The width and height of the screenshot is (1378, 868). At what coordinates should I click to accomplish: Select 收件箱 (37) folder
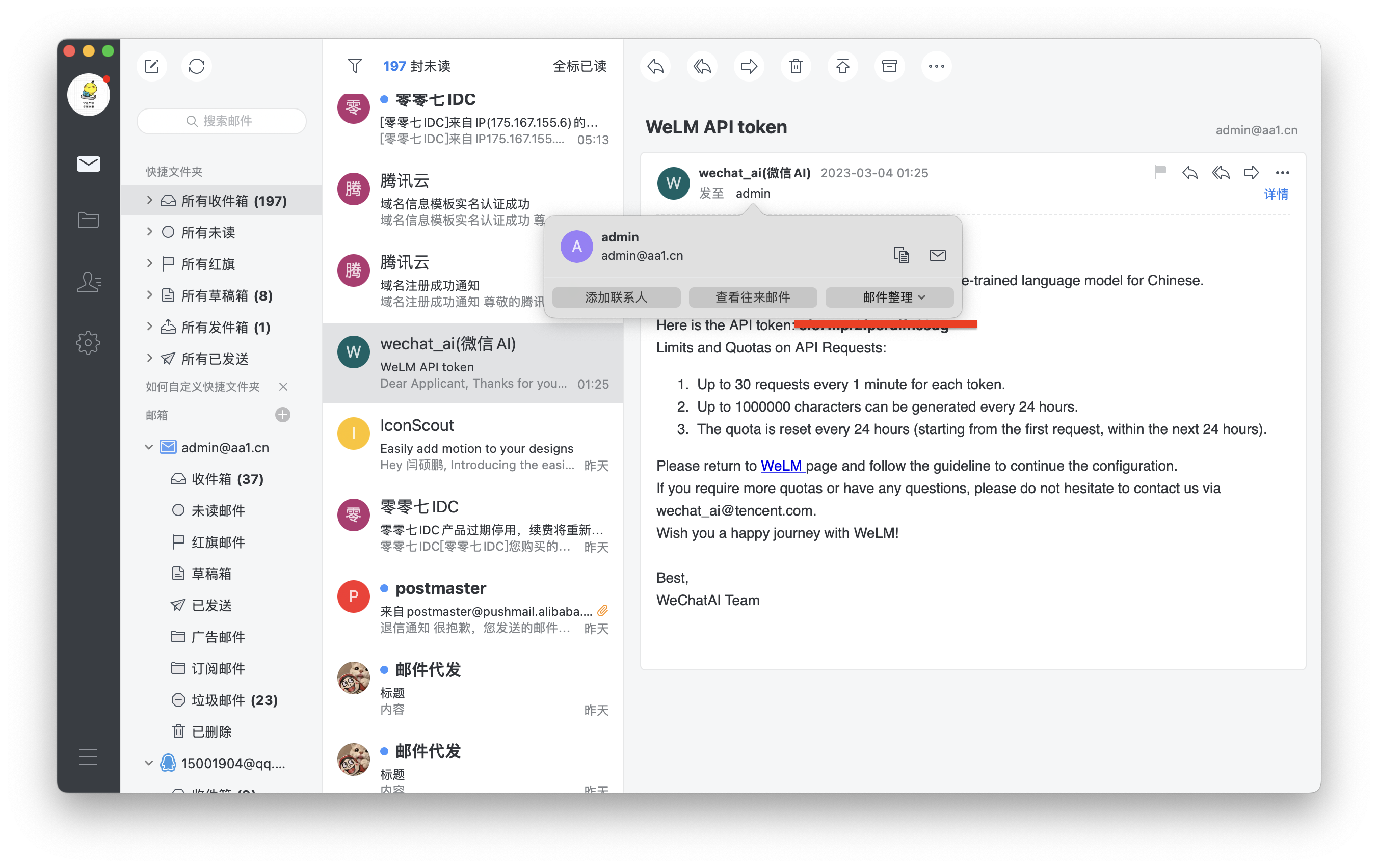click(x=222, y=479)
